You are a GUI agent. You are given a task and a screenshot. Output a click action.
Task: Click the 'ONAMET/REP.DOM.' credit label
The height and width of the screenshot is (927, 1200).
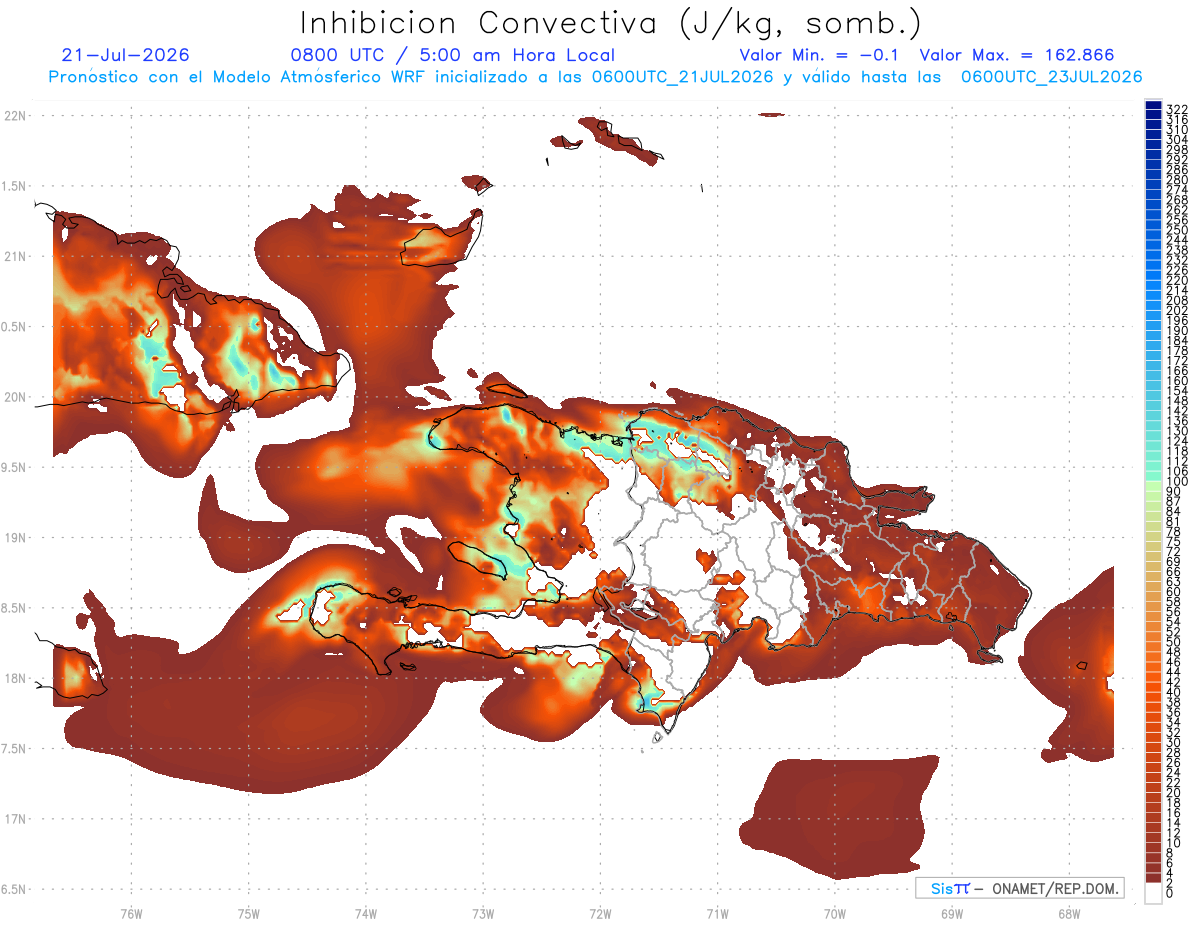click(1054, 888)
